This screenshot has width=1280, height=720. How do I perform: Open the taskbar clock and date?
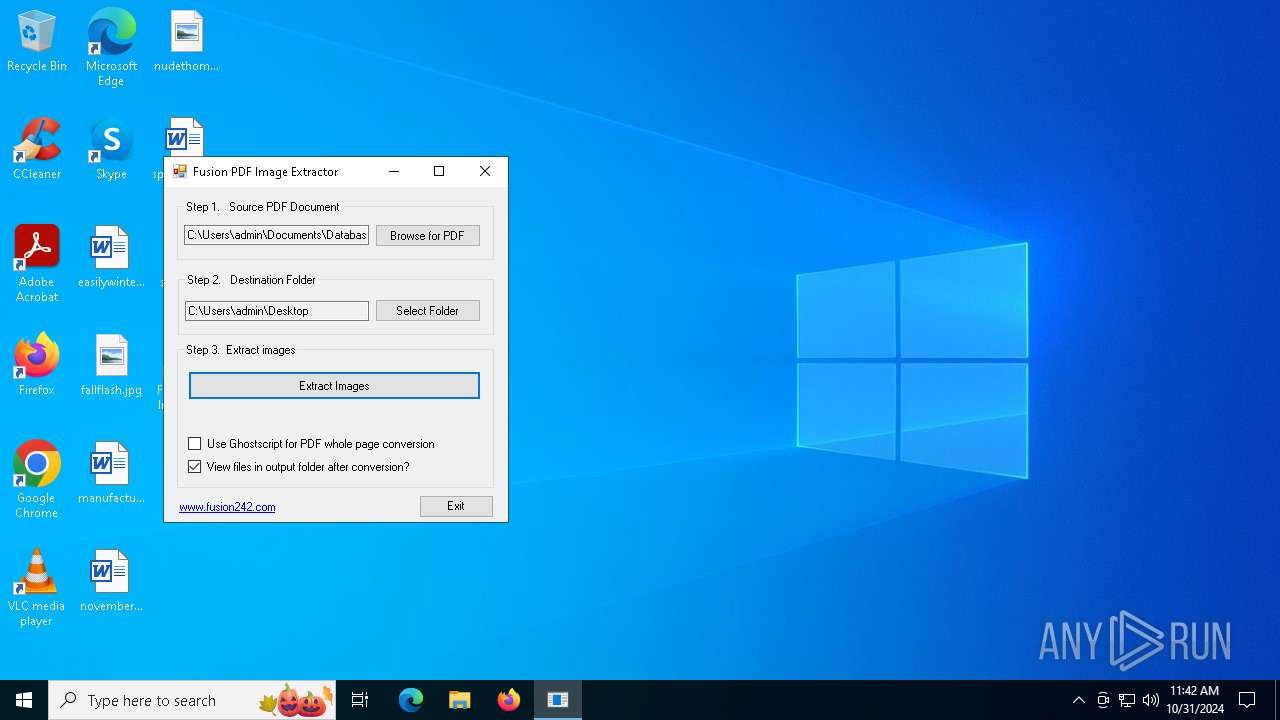[x=1194, y=700]
